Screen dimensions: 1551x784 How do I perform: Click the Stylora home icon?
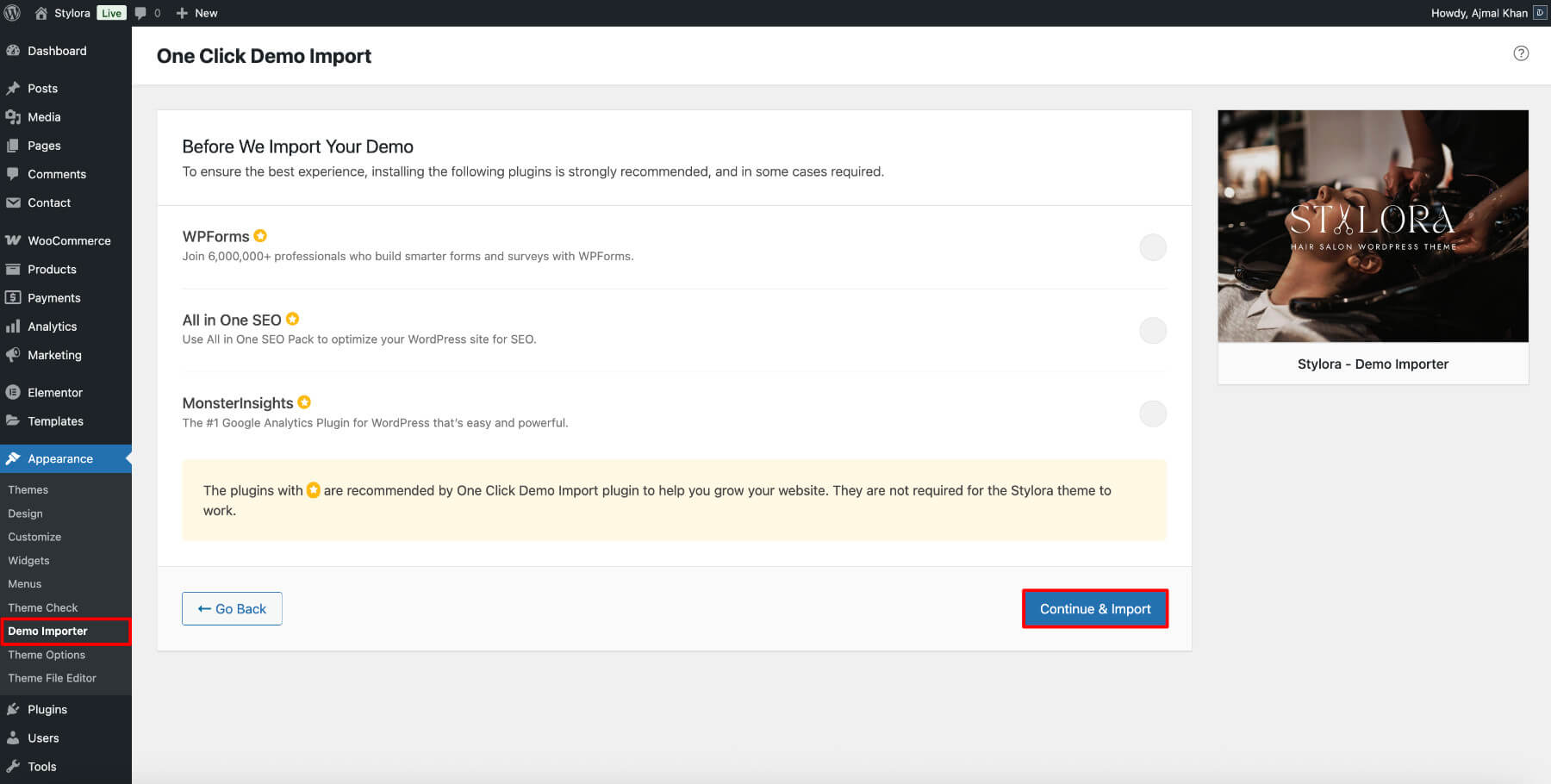[x=40, y=13]
